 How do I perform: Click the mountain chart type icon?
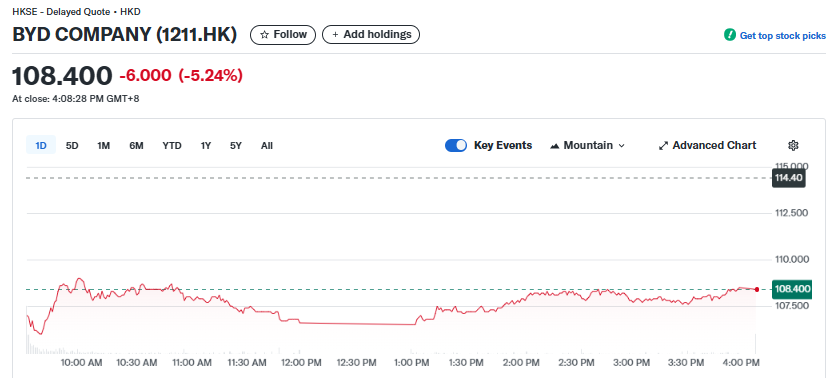pyautogui.click(x=555, y=146)
